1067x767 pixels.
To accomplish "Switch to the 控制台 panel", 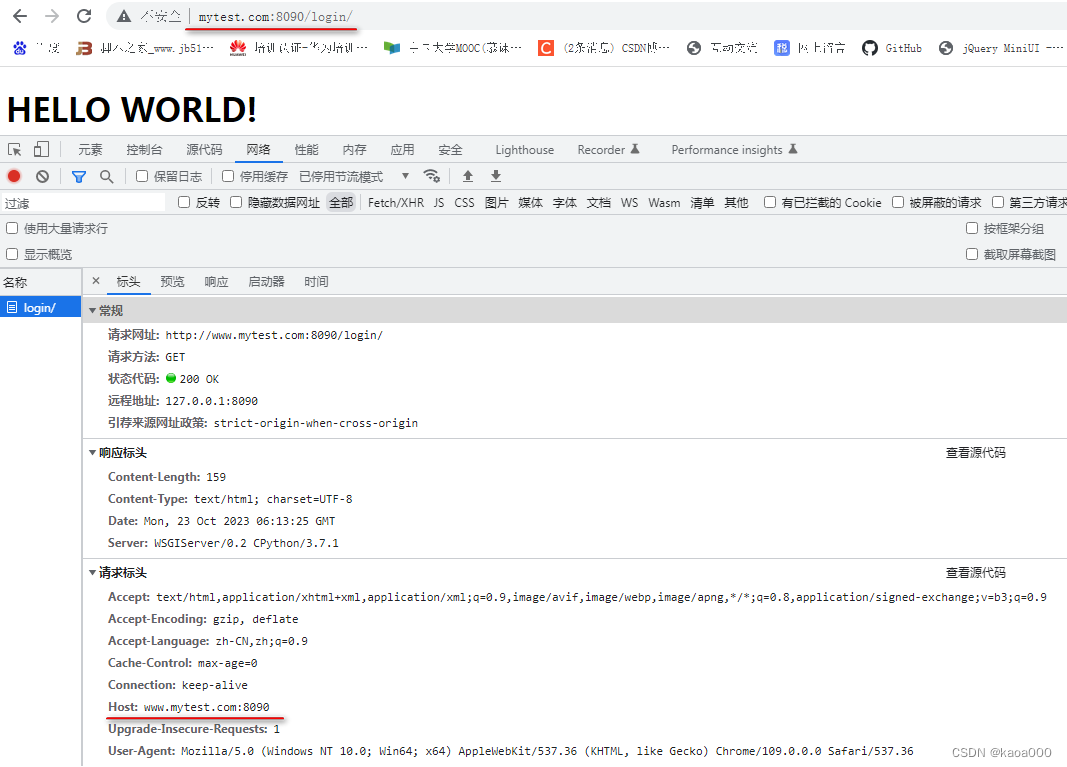I will click(x=144, y=148).
